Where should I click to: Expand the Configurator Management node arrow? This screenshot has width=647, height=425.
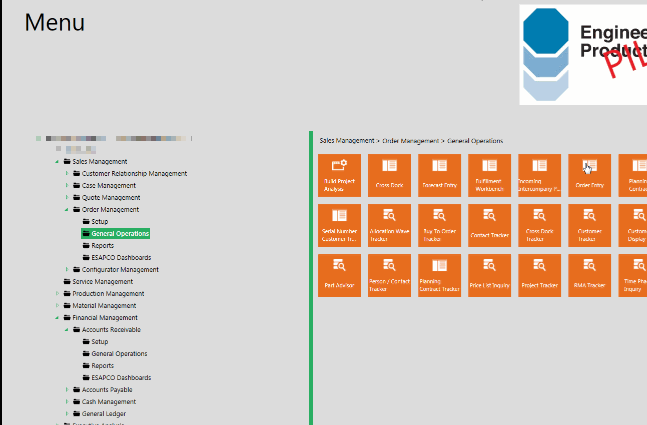(66, 269)
